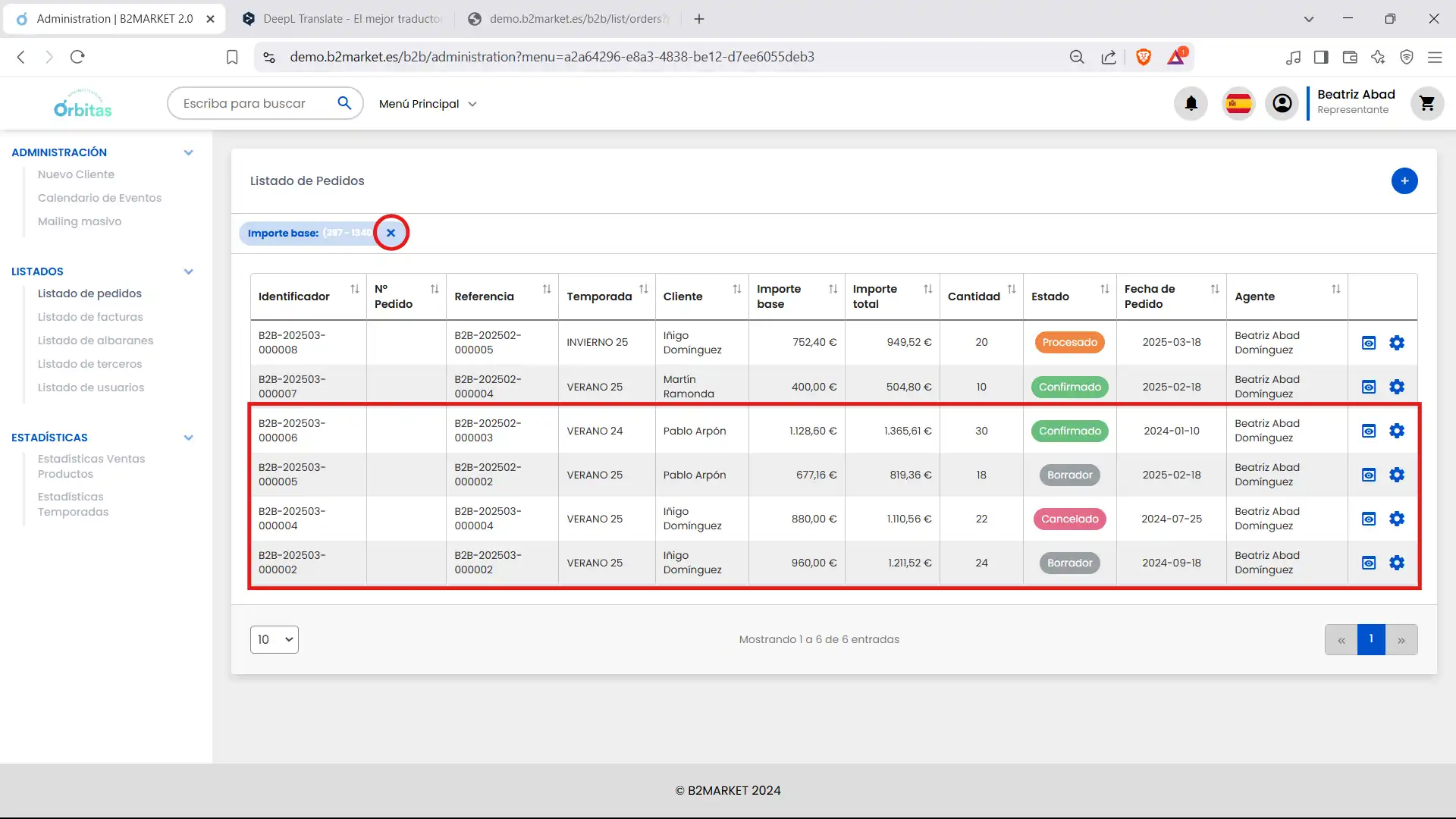Click the blue plus add-order button
The height and width of the screenshot is (819, 1456).
pos(1404,180)
